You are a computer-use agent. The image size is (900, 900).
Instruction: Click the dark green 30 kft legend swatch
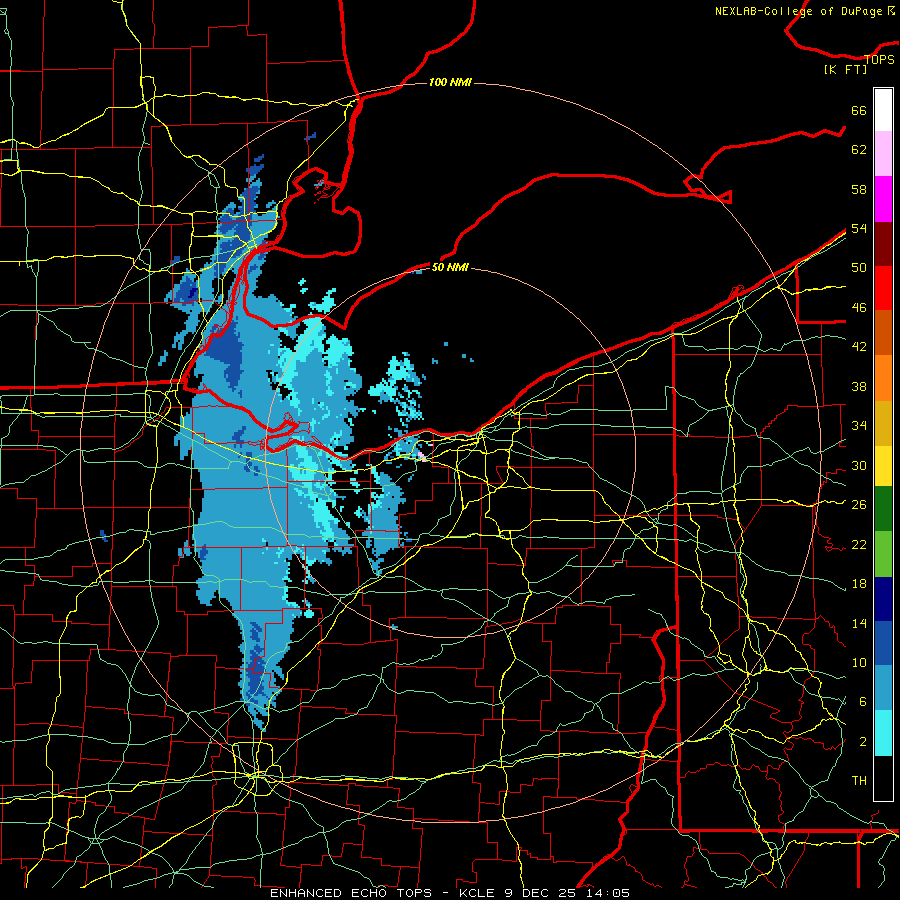coord(883,509)
